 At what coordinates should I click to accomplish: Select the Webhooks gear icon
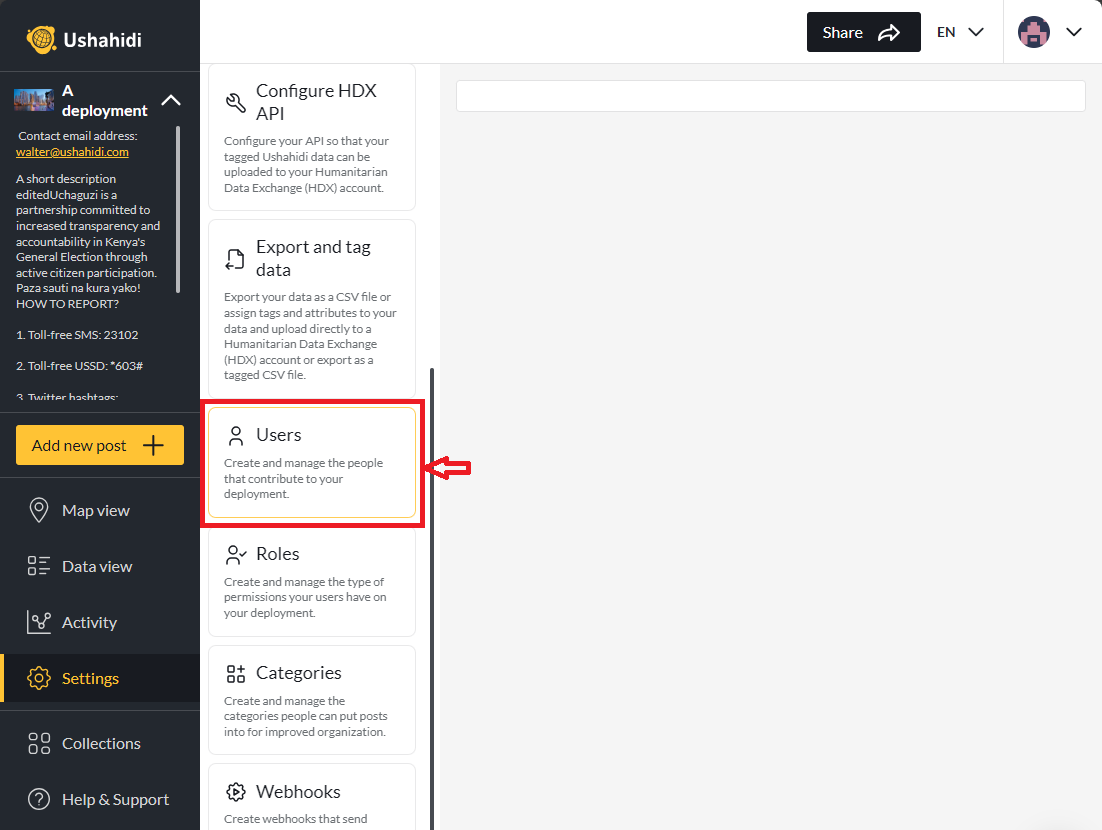click(x=236, y=791)
